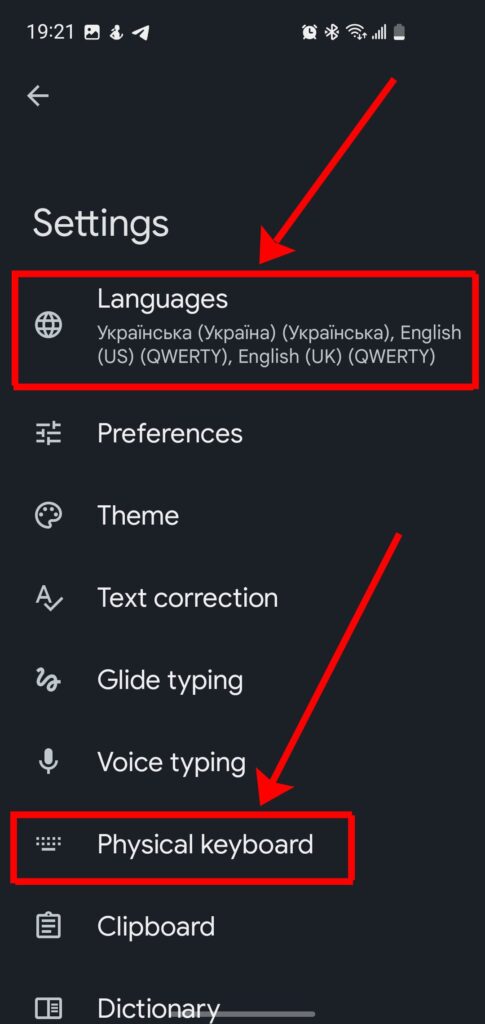Tap the microphone icon for Voice typing
The width and height of the screenshot is (485, 1024).
point(48,762)
